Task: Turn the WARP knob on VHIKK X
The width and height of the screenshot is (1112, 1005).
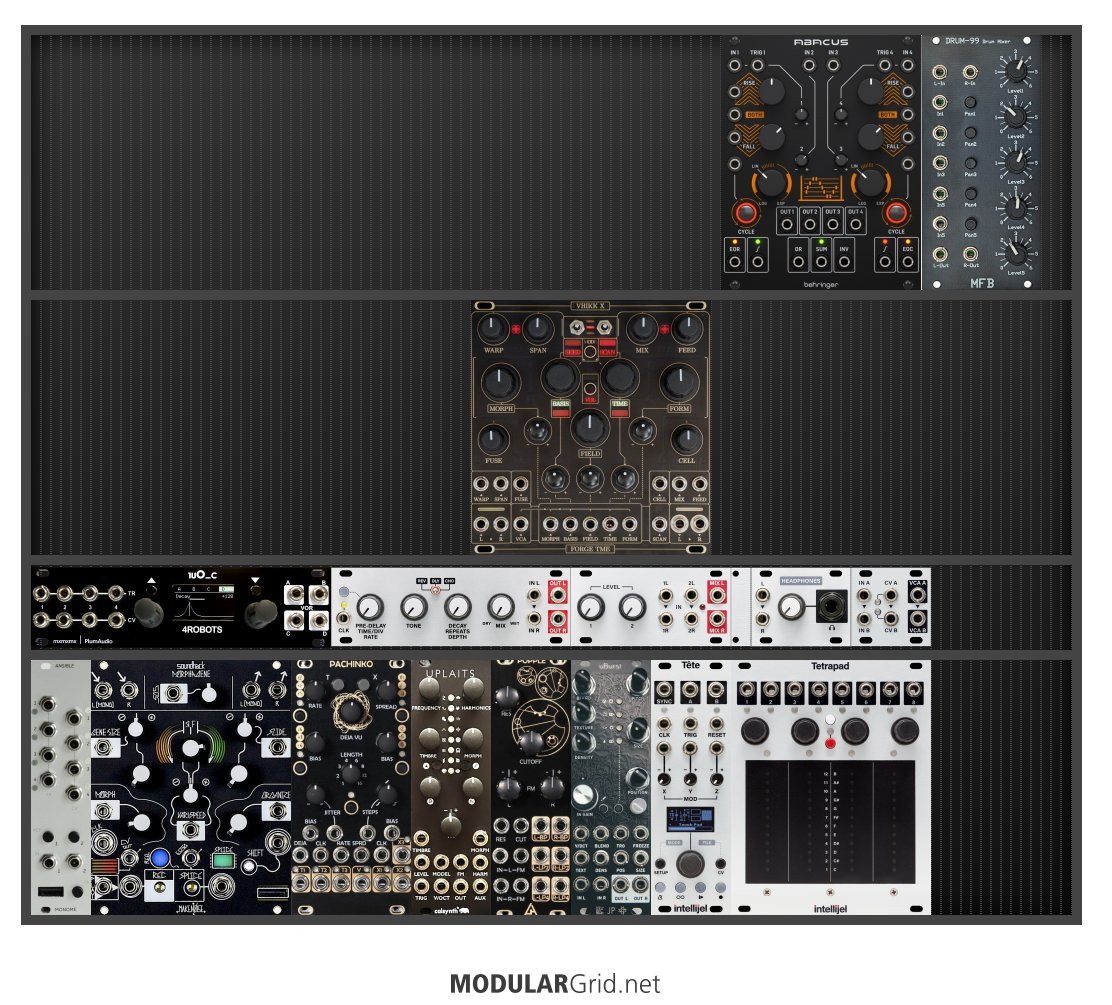Action: click(494, 328)
